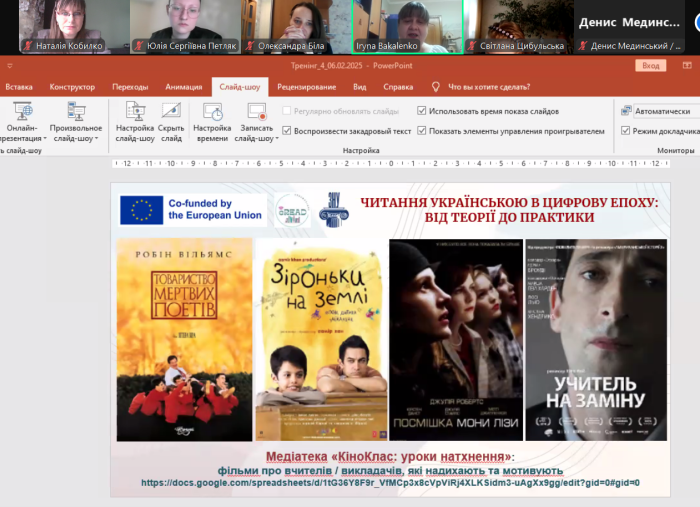
Task: Open the monitor 'Автоматически' dropdown
Action: 660,111
